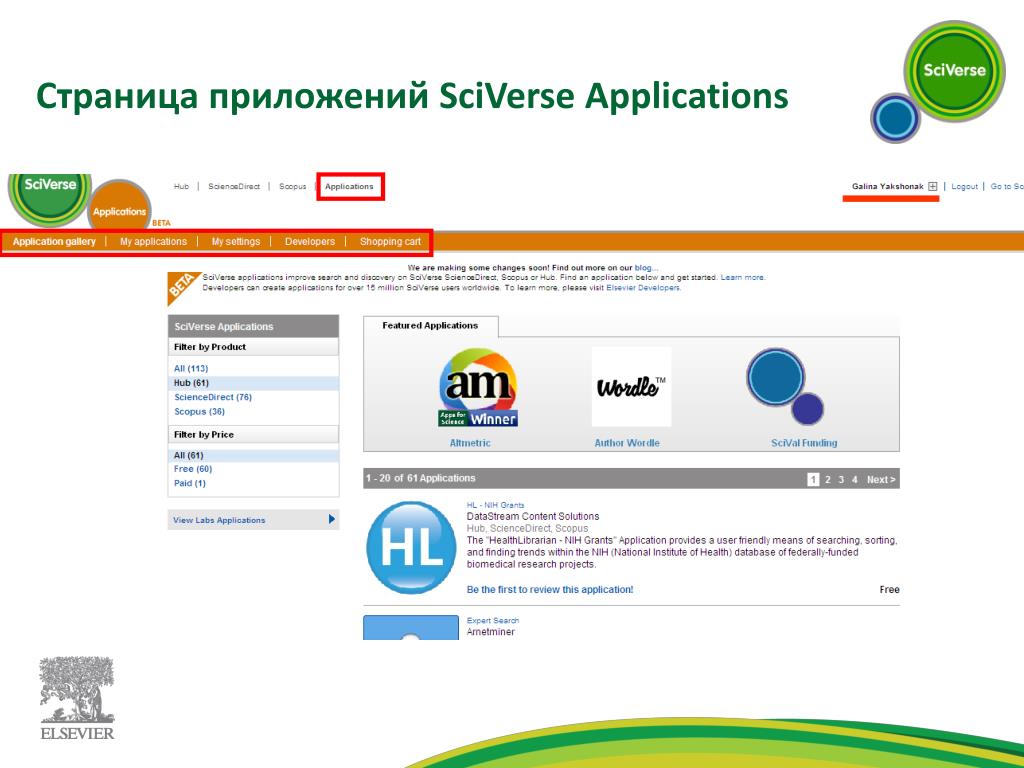Screen dimensions: 1024x768
Task: Click the Filter by Price header
Action: click(x=253, y=435)
